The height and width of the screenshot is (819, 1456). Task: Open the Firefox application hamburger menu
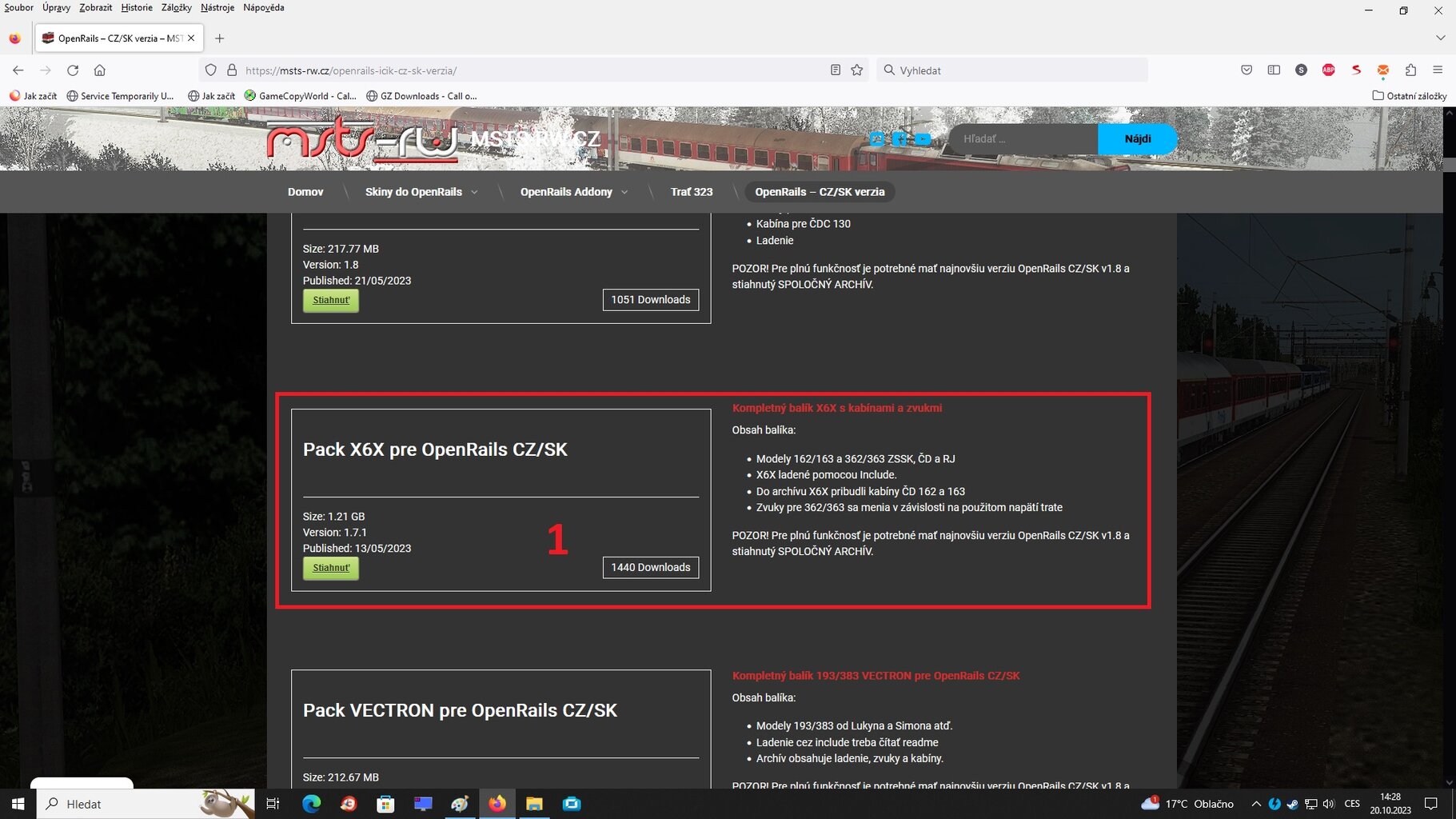coord(1438,70)
